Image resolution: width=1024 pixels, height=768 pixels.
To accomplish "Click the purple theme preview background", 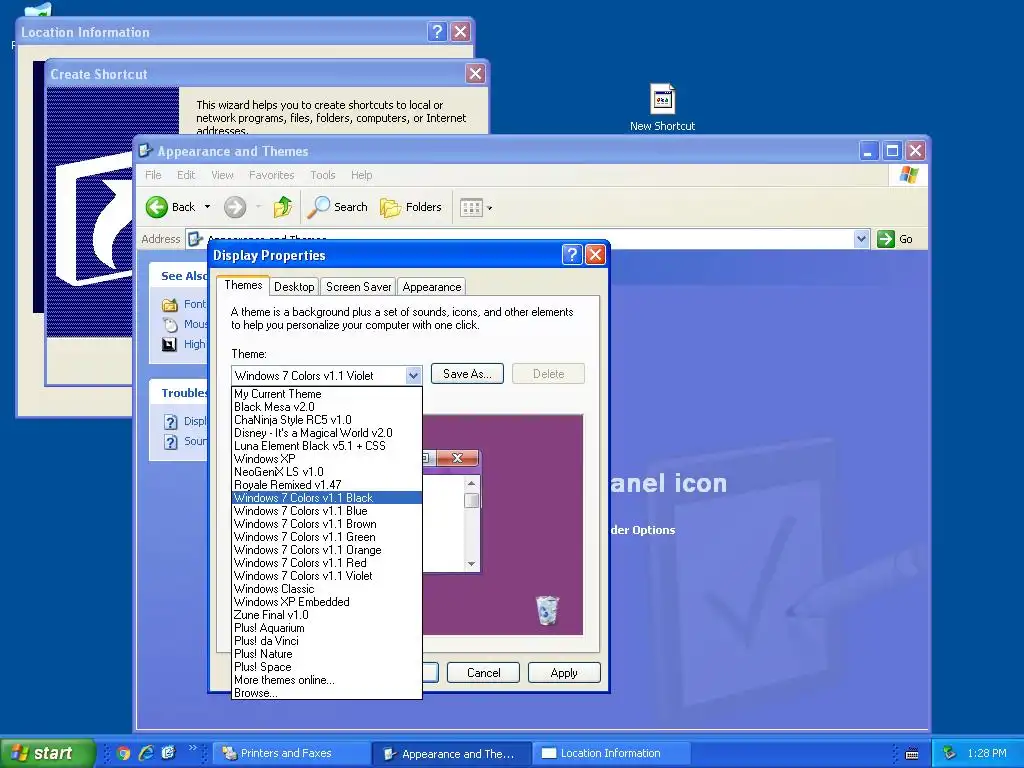I will pos(532,522).
